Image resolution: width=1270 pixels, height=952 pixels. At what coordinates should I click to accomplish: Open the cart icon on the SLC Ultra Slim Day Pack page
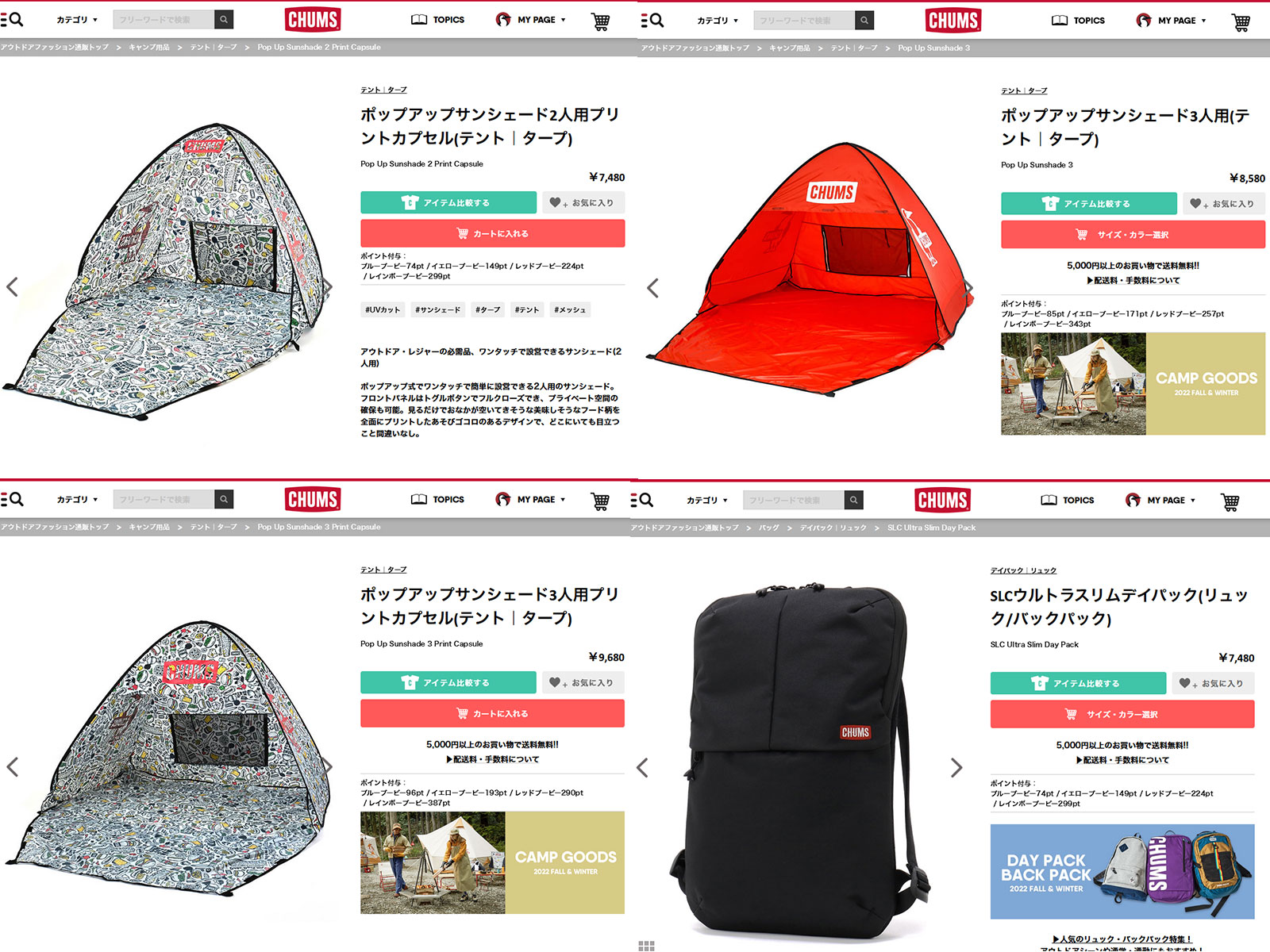[x=1230, y=501]
